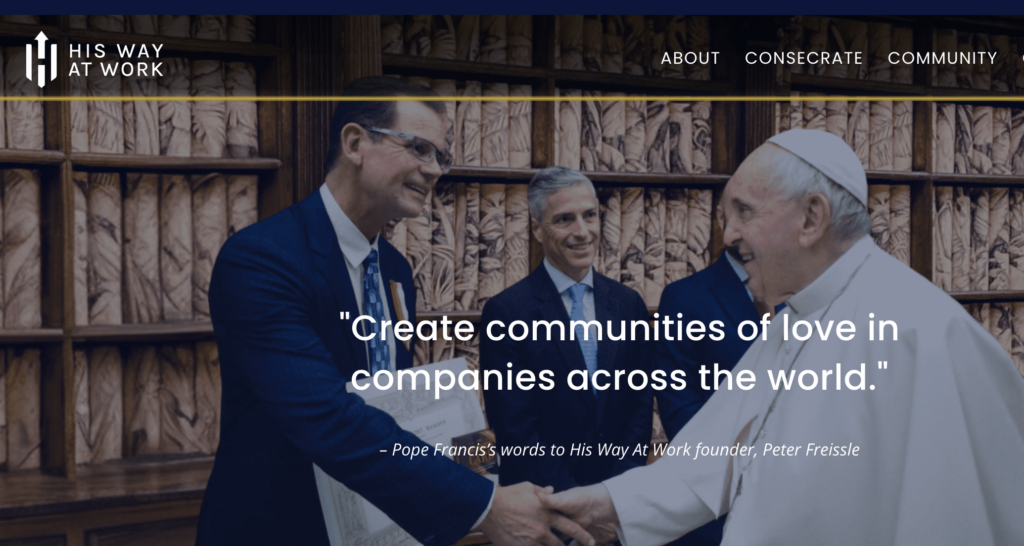Click the cut-off menu item after COMMUNITY

pyautogui.click(x=1021, y=58)
